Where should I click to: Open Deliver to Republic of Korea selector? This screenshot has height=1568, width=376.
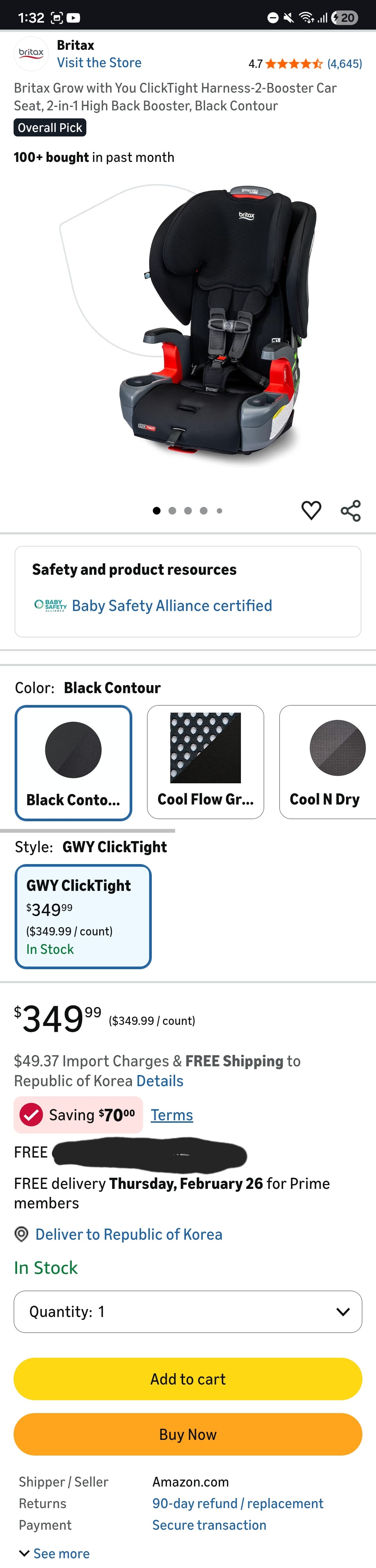[128, 1234]
